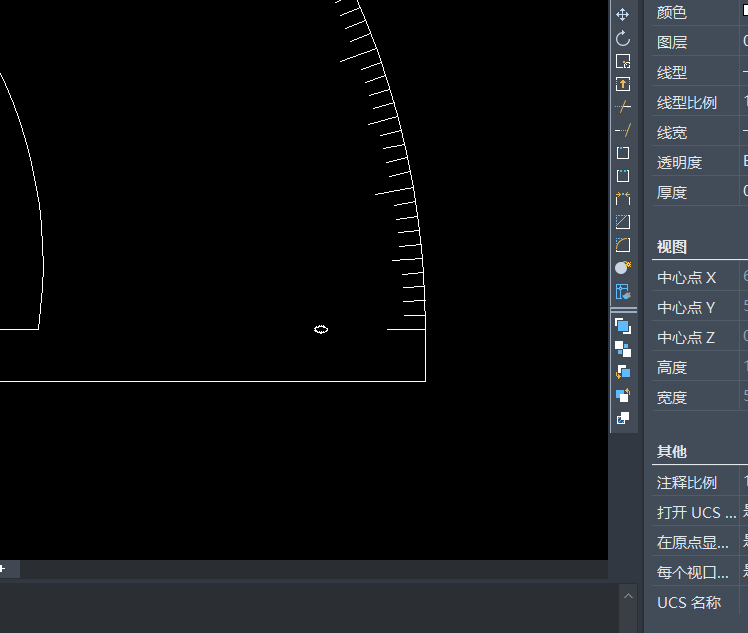Select the 高度 property row
The width and height of the screenshot is (748, 633).
[700, 367]
